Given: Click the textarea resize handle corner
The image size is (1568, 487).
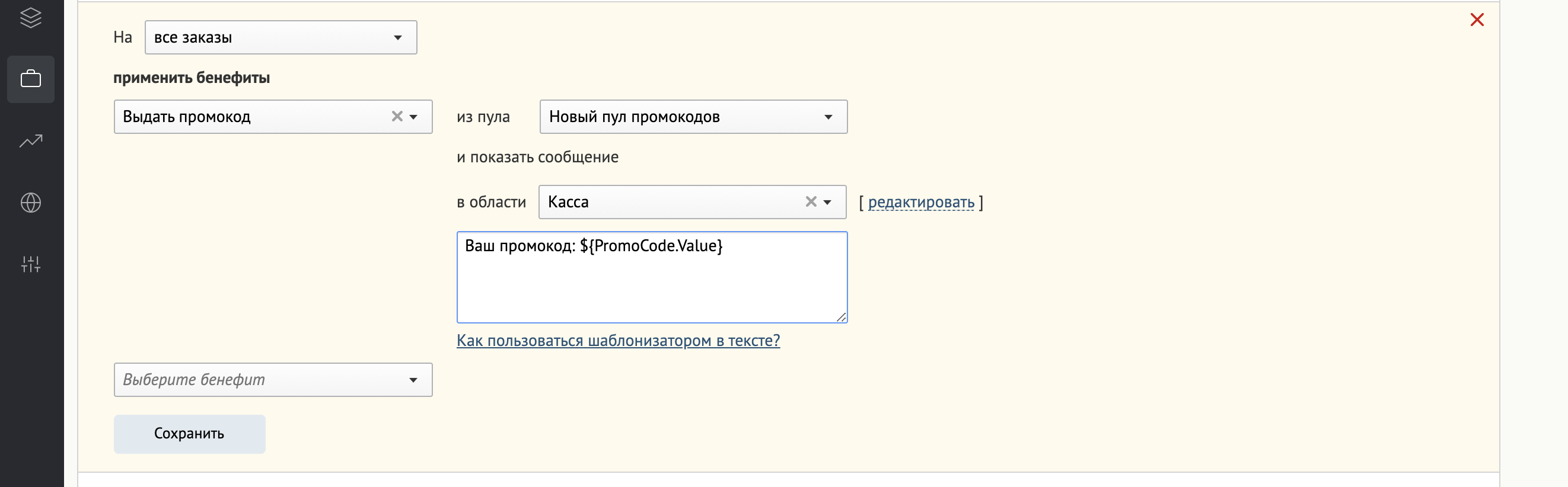Looking at the screenshot, I should click(840, 317).
